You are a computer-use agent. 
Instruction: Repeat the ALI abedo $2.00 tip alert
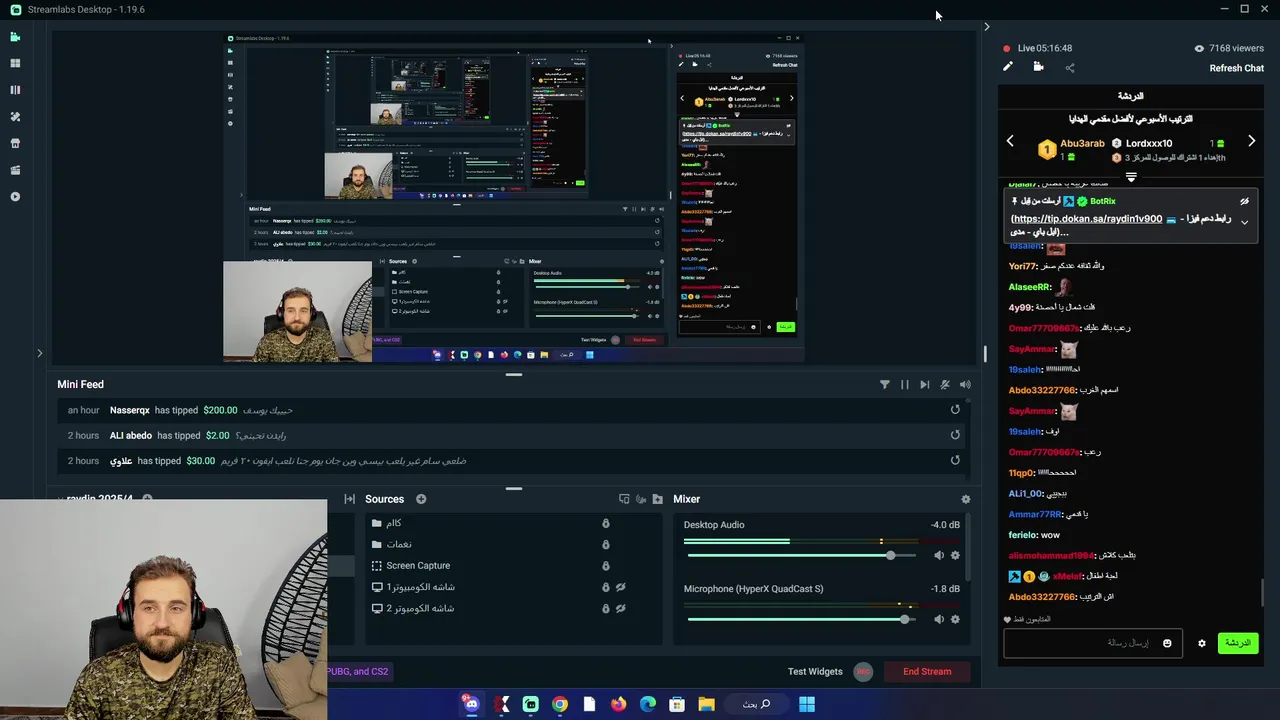tap(955, 435)
